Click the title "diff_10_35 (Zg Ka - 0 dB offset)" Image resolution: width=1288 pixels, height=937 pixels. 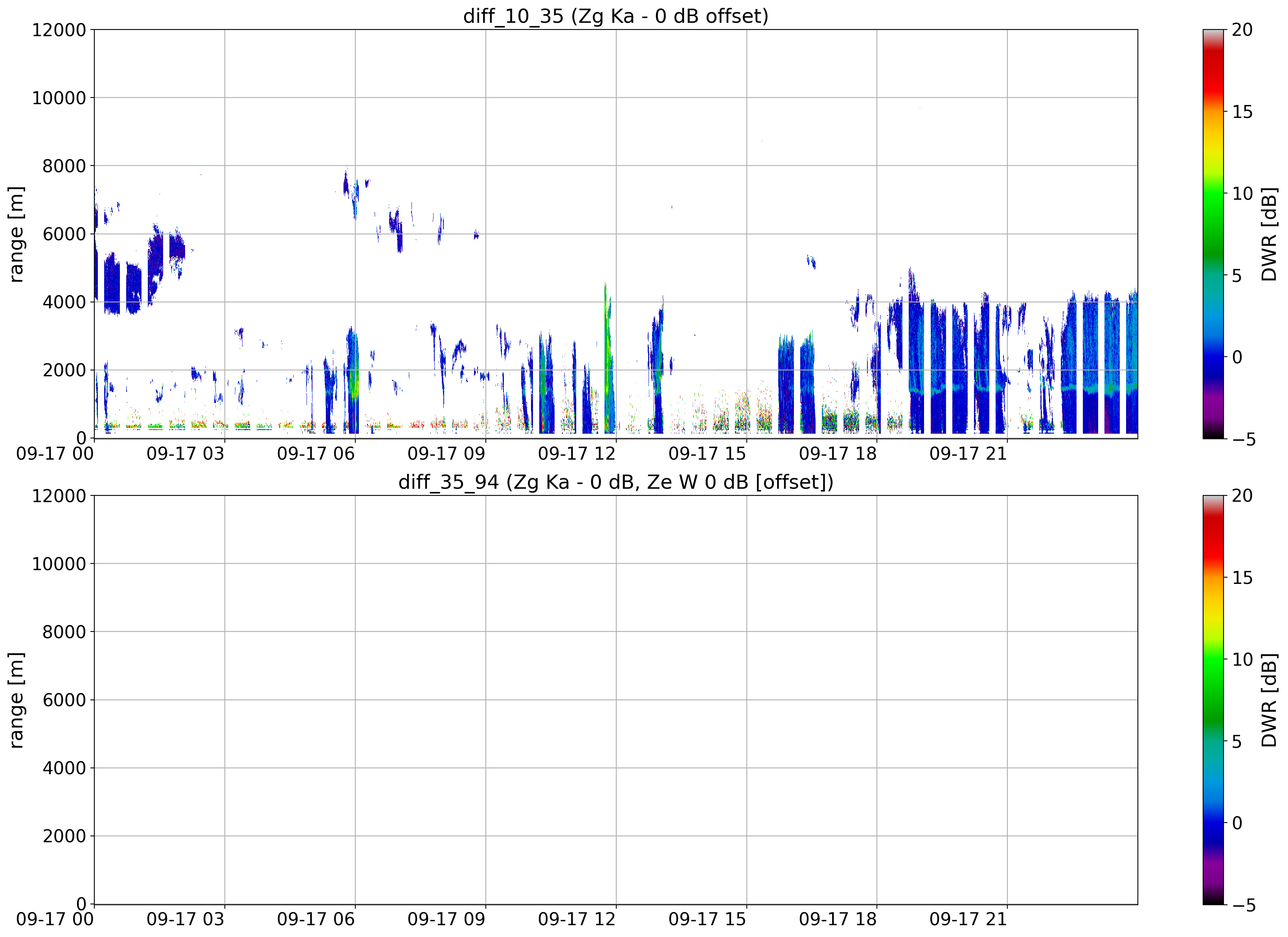coord(616,16)
